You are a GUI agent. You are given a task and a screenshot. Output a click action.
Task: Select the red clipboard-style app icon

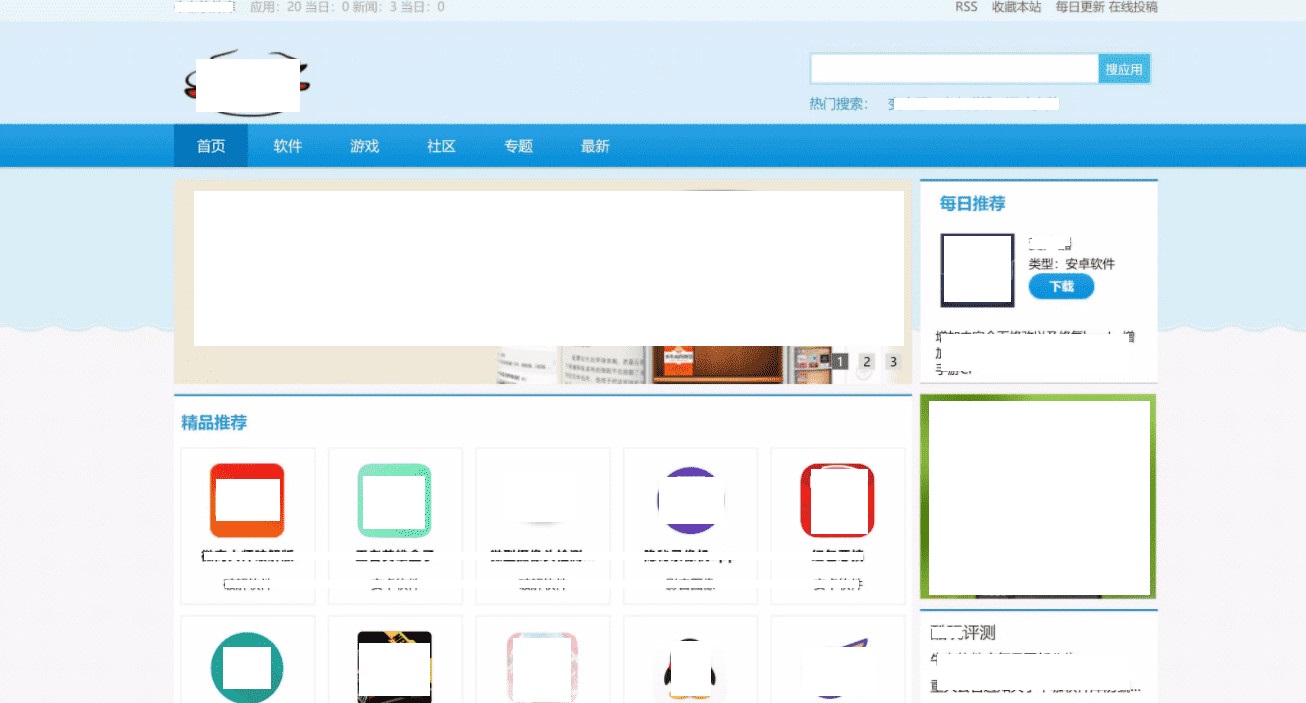pos(838,500)
